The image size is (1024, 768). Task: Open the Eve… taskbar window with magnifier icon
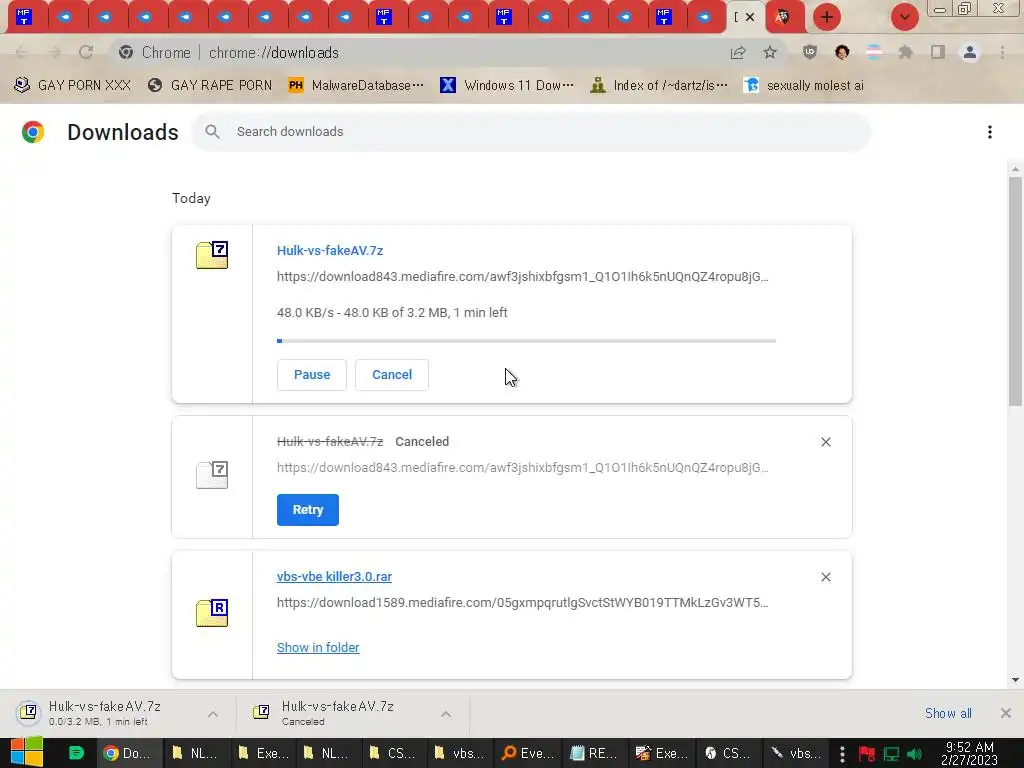(527, 753)
